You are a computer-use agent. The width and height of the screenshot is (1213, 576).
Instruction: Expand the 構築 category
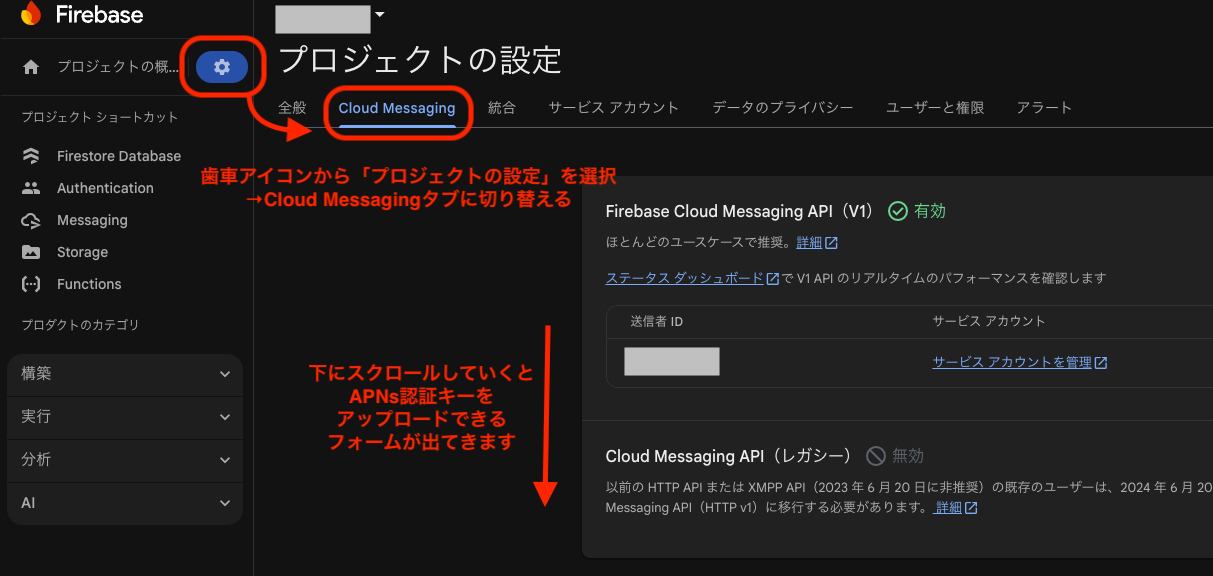click(125, 374)
